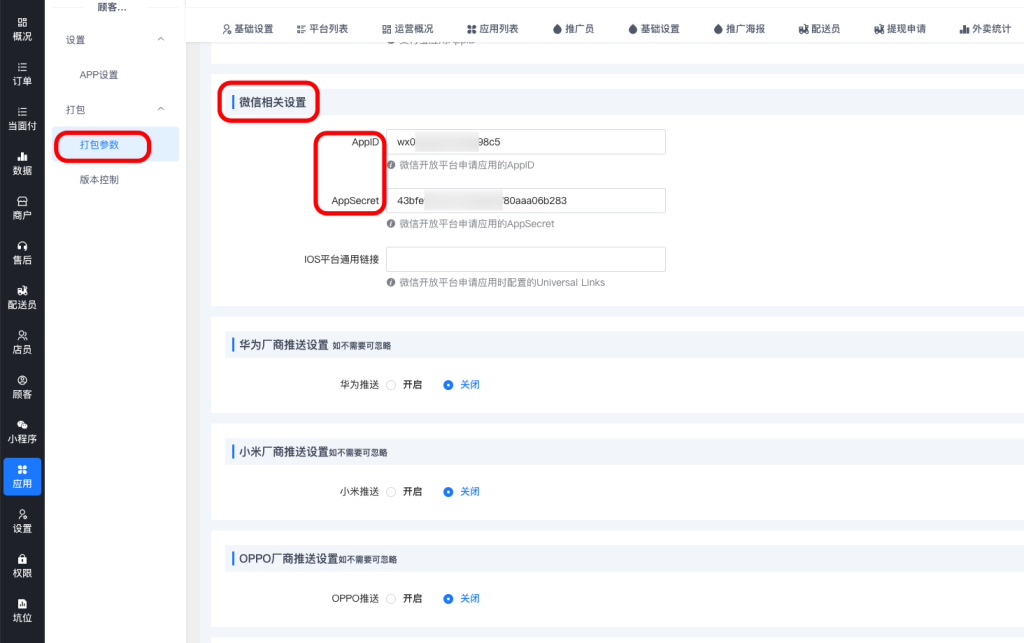
Task: Click the AppSecret input field
Action: click(525, 201)
